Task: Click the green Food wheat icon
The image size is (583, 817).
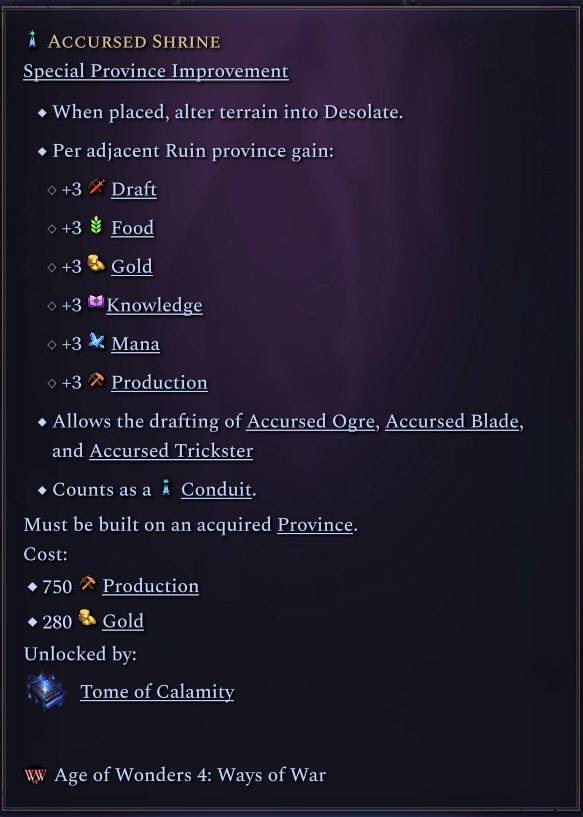Action: 96,226
